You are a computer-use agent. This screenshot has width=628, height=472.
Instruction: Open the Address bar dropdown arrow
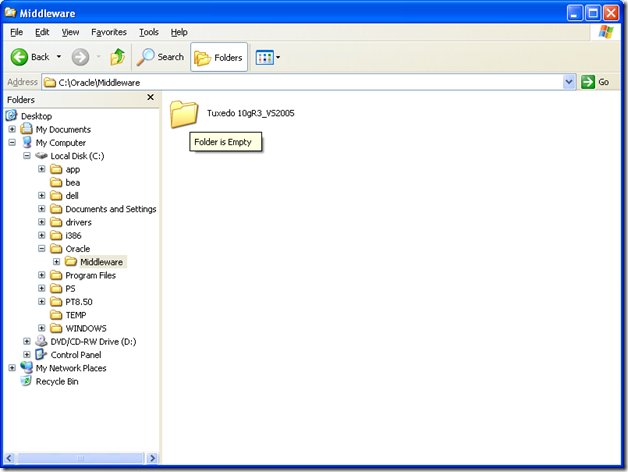click(x=569, y=82)
